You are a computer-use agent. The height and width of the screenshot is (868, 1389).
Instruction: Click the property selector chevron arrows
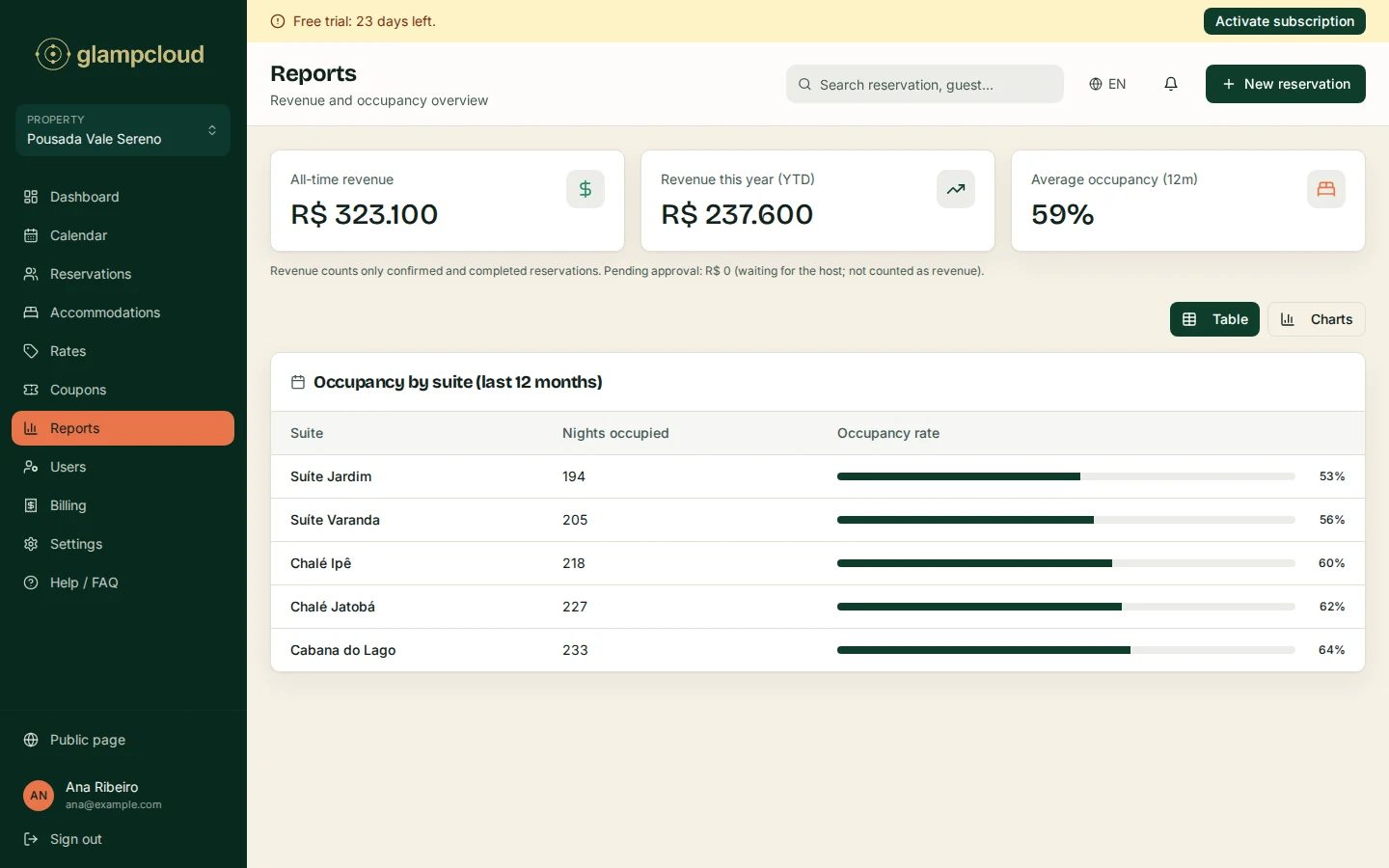[212, 130]
